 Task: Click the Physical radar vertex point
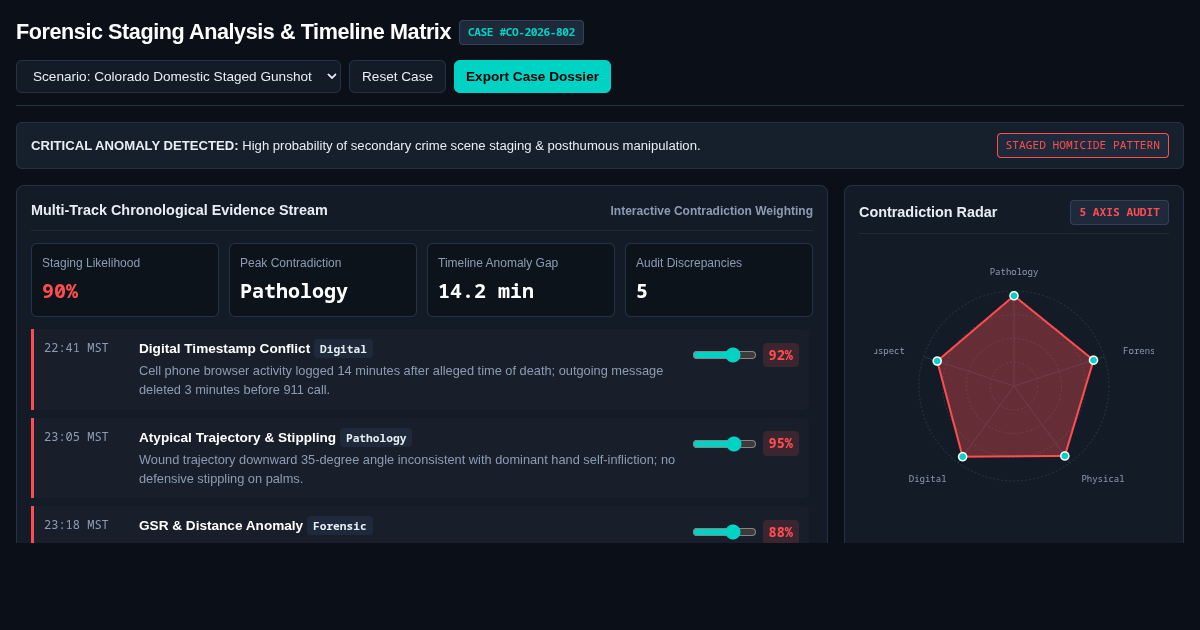[1065, 456]
